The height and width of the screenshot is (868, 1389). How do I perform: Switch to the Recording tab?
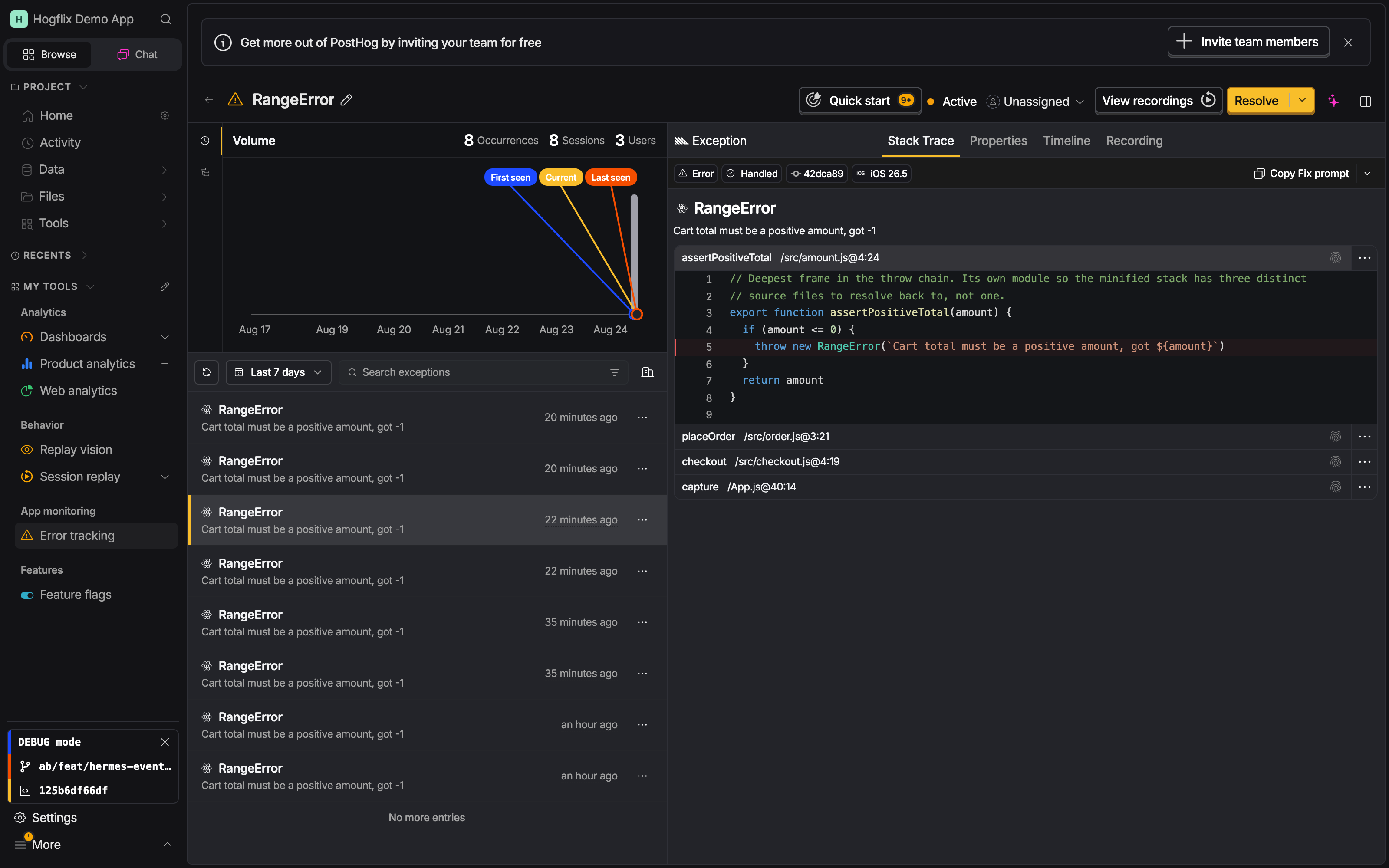click(x=1134, y=141)
